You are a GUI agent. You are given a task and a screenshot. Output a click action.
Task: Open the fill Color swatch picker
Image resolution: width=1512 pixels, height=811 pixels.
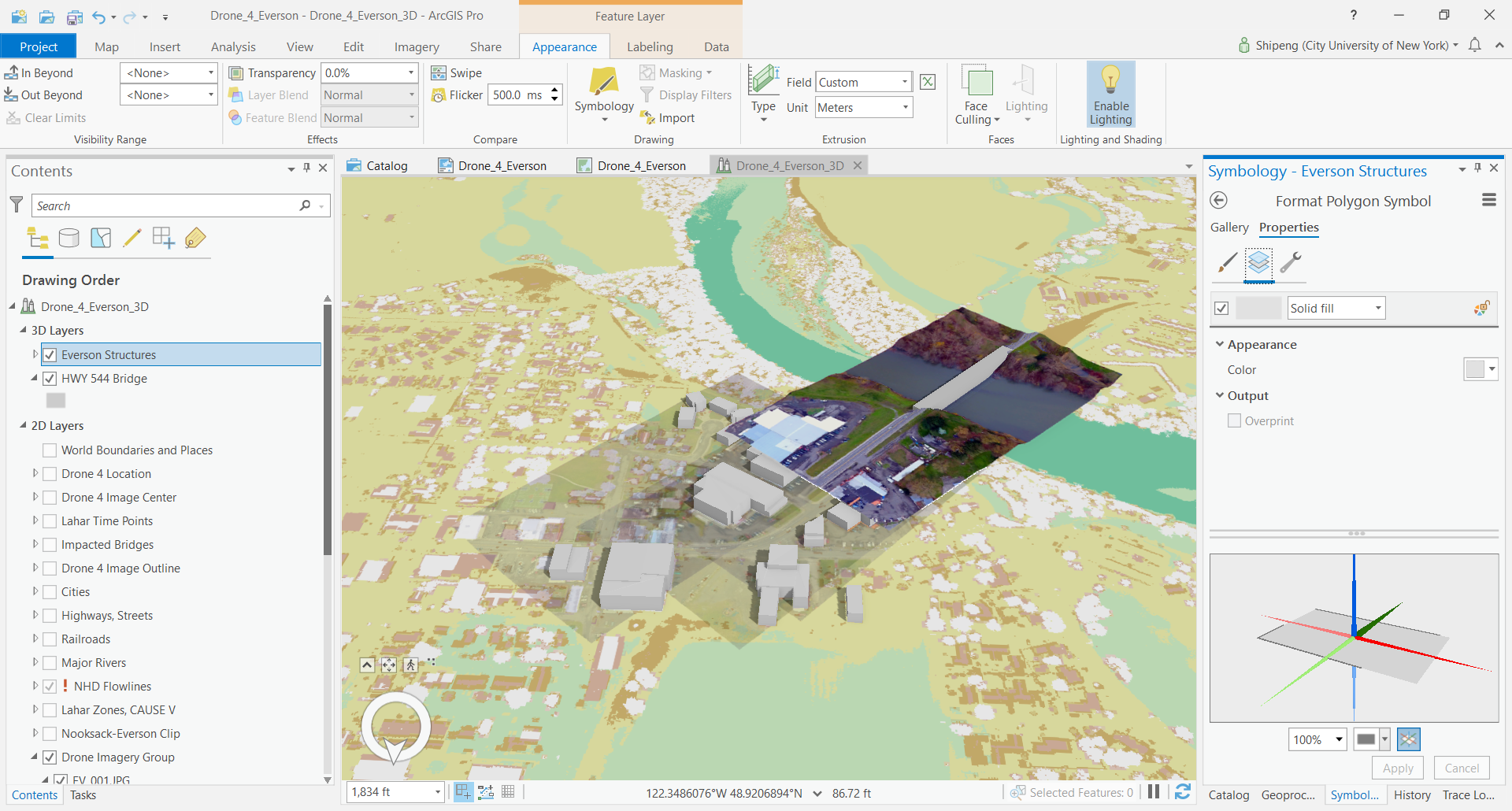pos(1480,368)
